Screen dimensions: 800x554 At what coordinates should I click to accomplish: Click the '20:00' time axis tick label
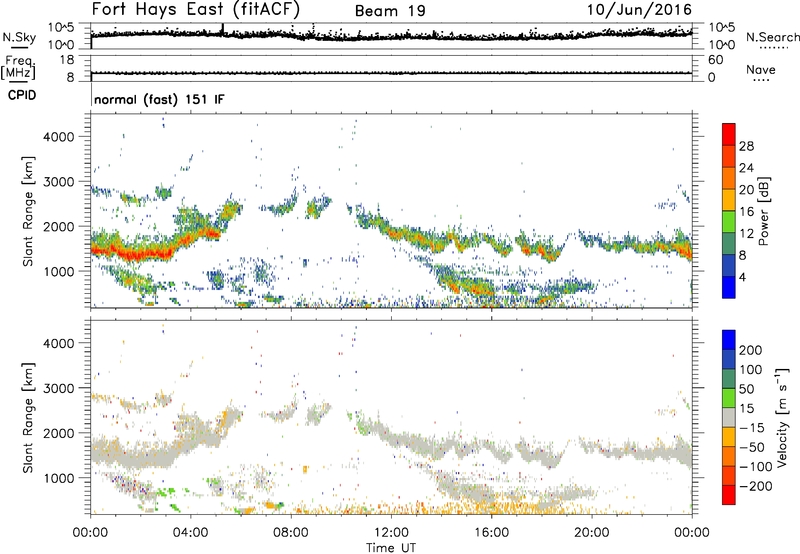coord(591,532)
